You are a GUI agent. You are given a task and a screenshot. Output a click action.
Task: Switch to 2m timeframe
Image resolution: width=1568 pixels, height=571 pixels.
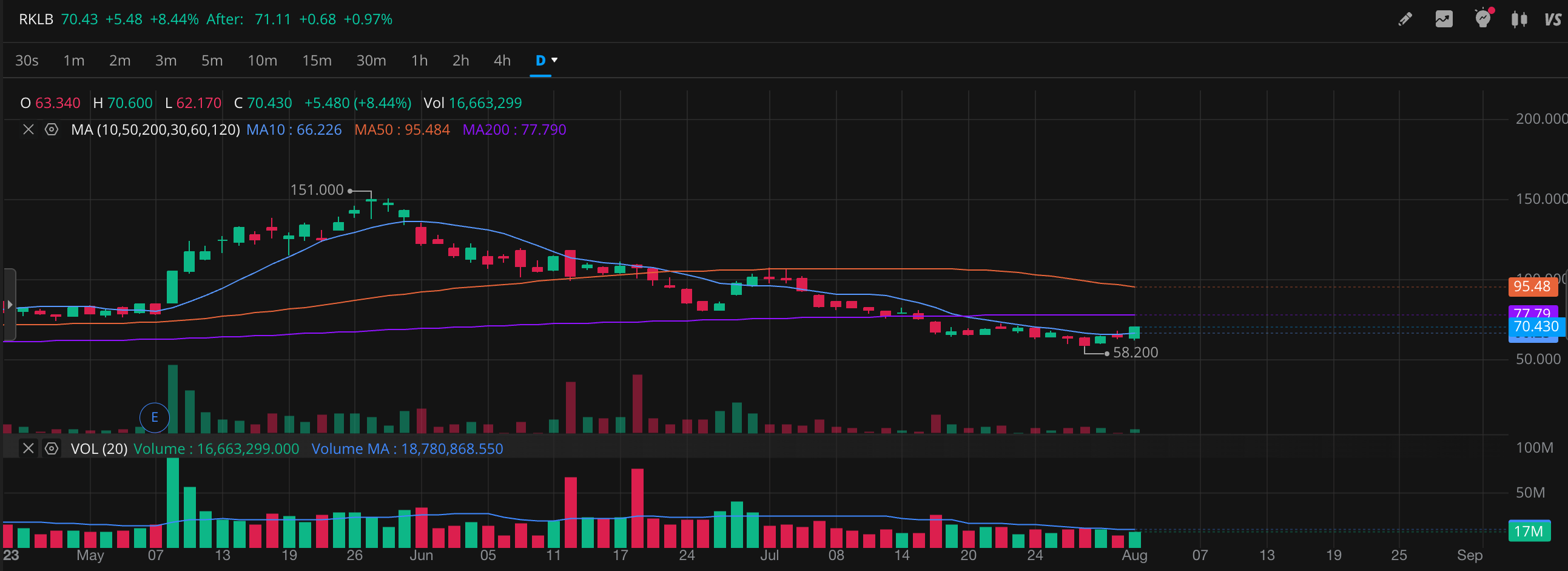120,60
